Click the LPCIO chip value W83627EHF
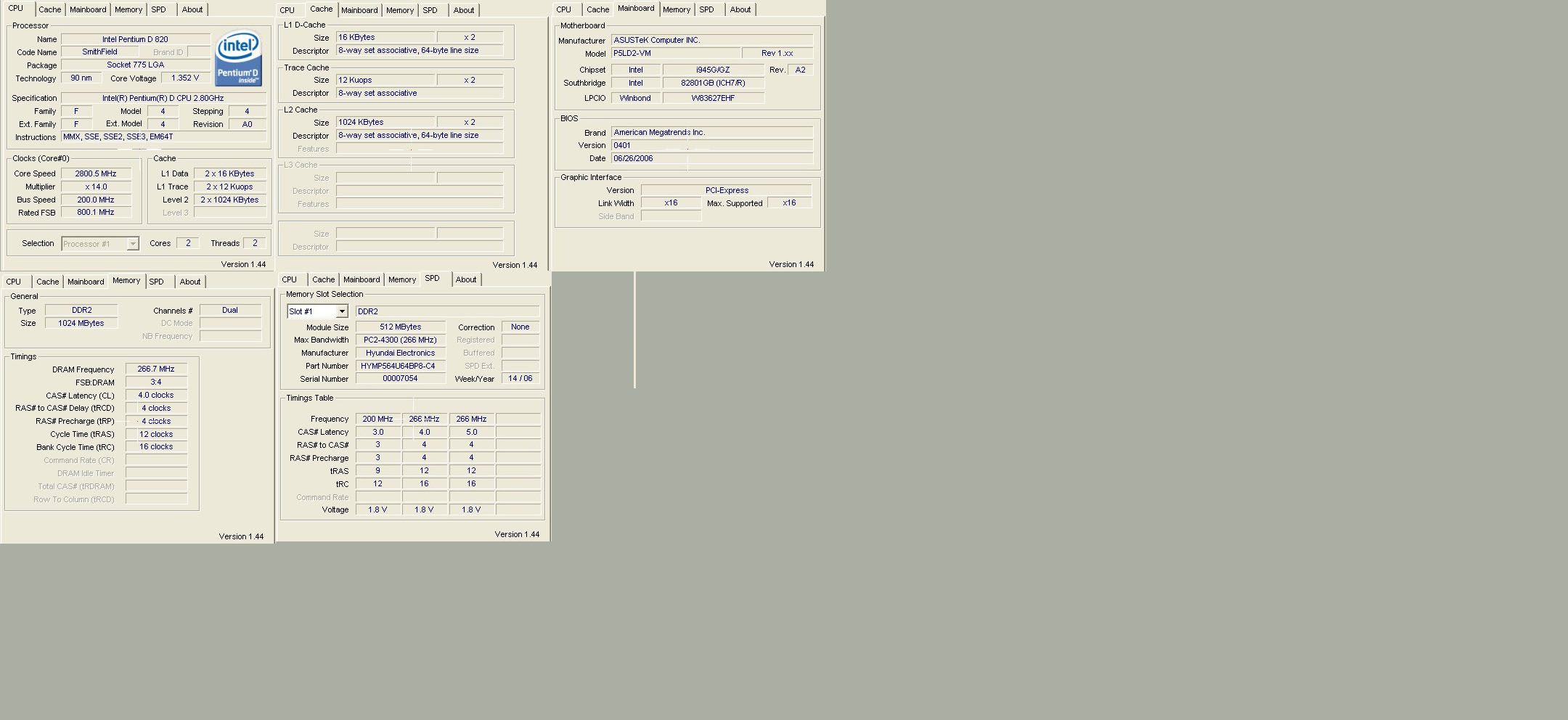This screenshot has width=1568, height=720. click(x=713, y=99)
